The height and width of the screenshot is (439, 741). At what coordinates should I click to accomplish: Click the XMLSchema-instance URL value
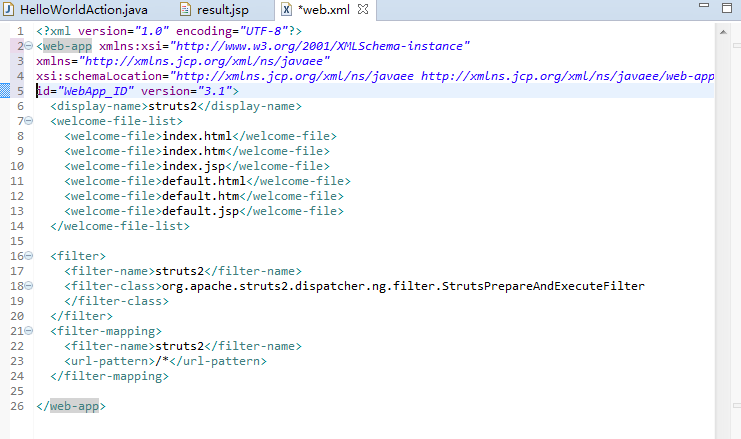(x=320, y=46)
